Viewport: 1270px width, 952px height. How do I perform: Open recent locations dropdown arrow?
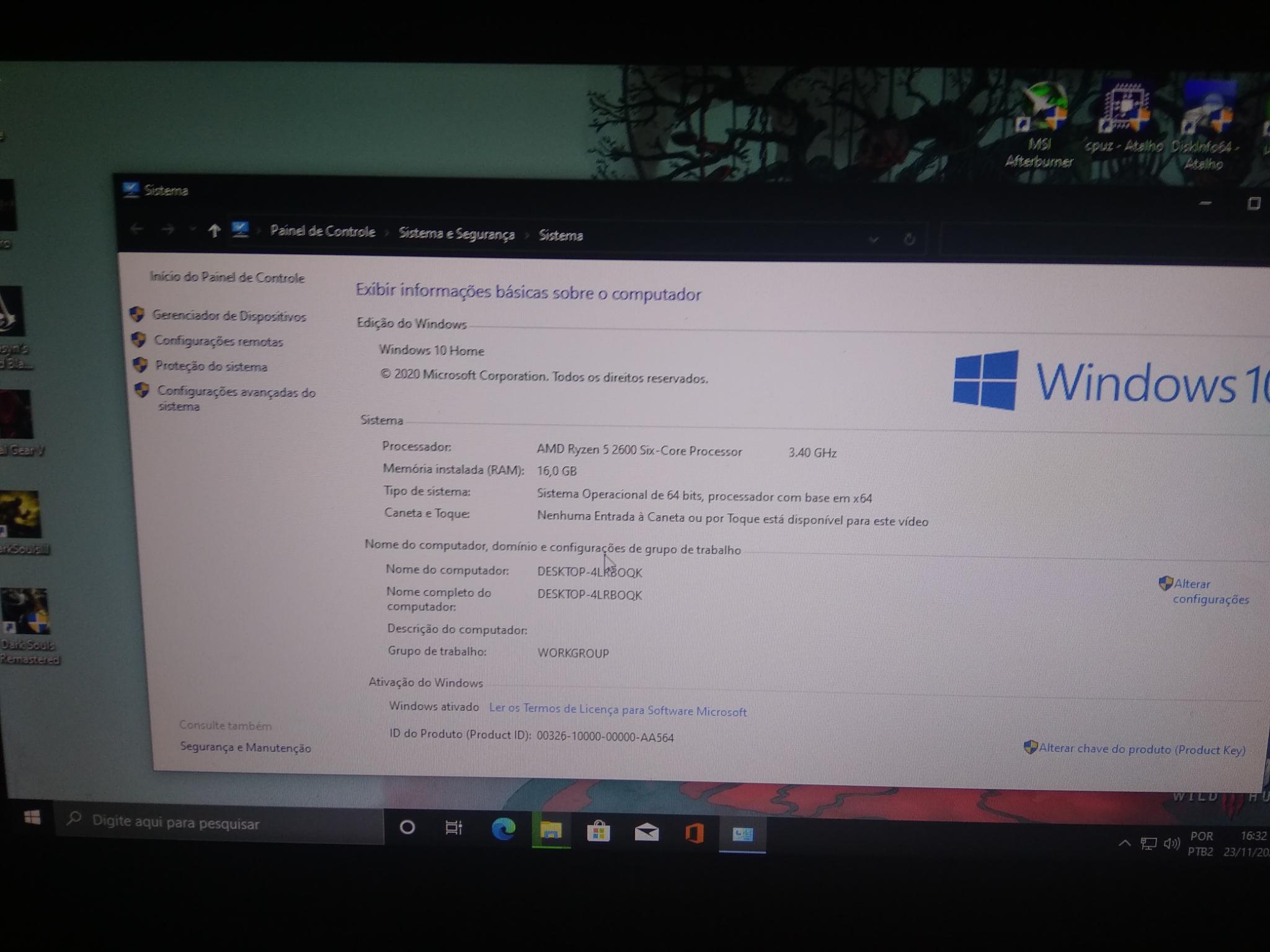tap(192, 230)
